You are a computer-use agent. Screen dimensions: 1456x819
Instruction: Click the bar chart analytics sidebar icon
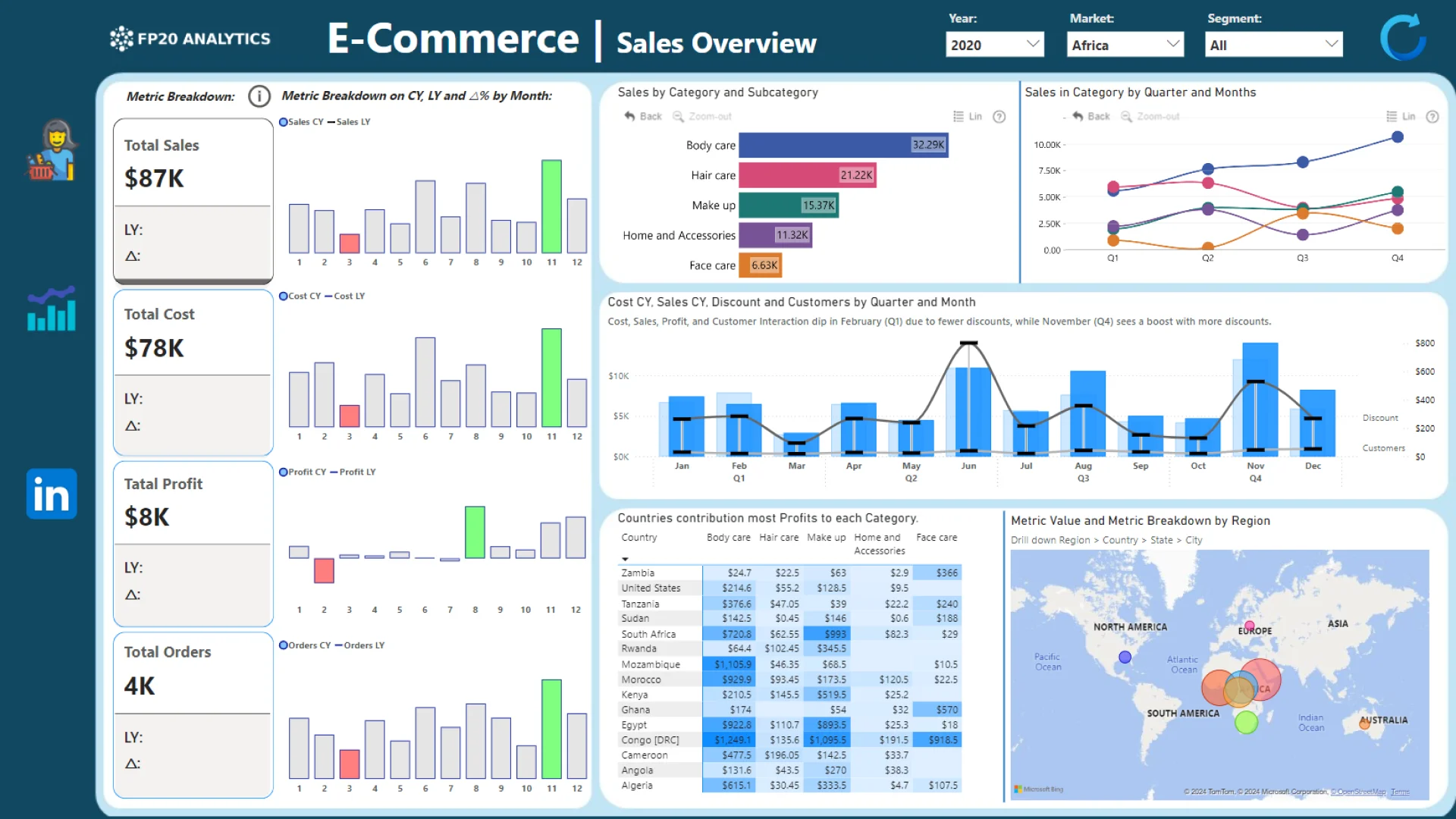(x=52, y=309)
